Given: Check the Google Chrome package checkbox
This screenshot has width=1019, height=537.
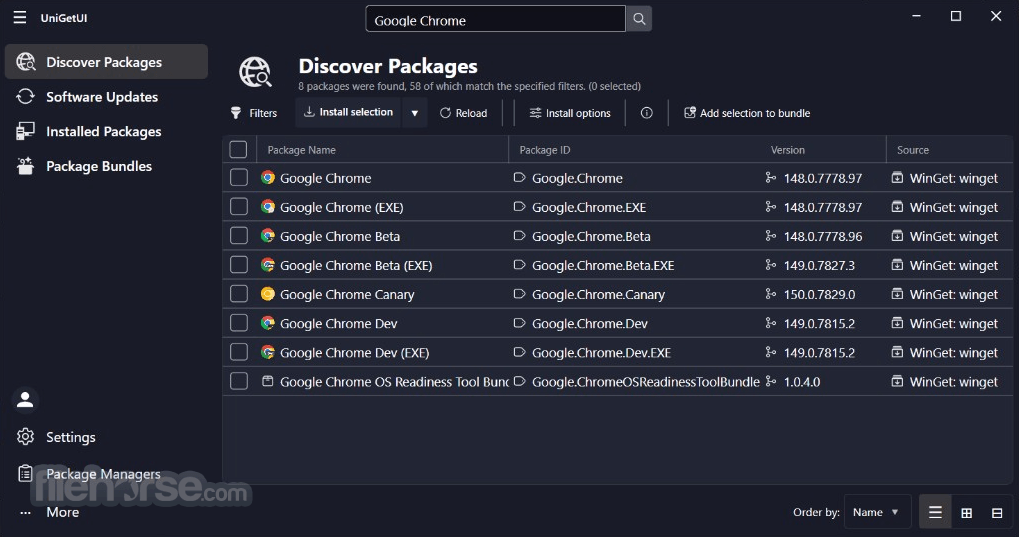Looking at the screenshot, I should pyautogui.click(x=239, y=177).
